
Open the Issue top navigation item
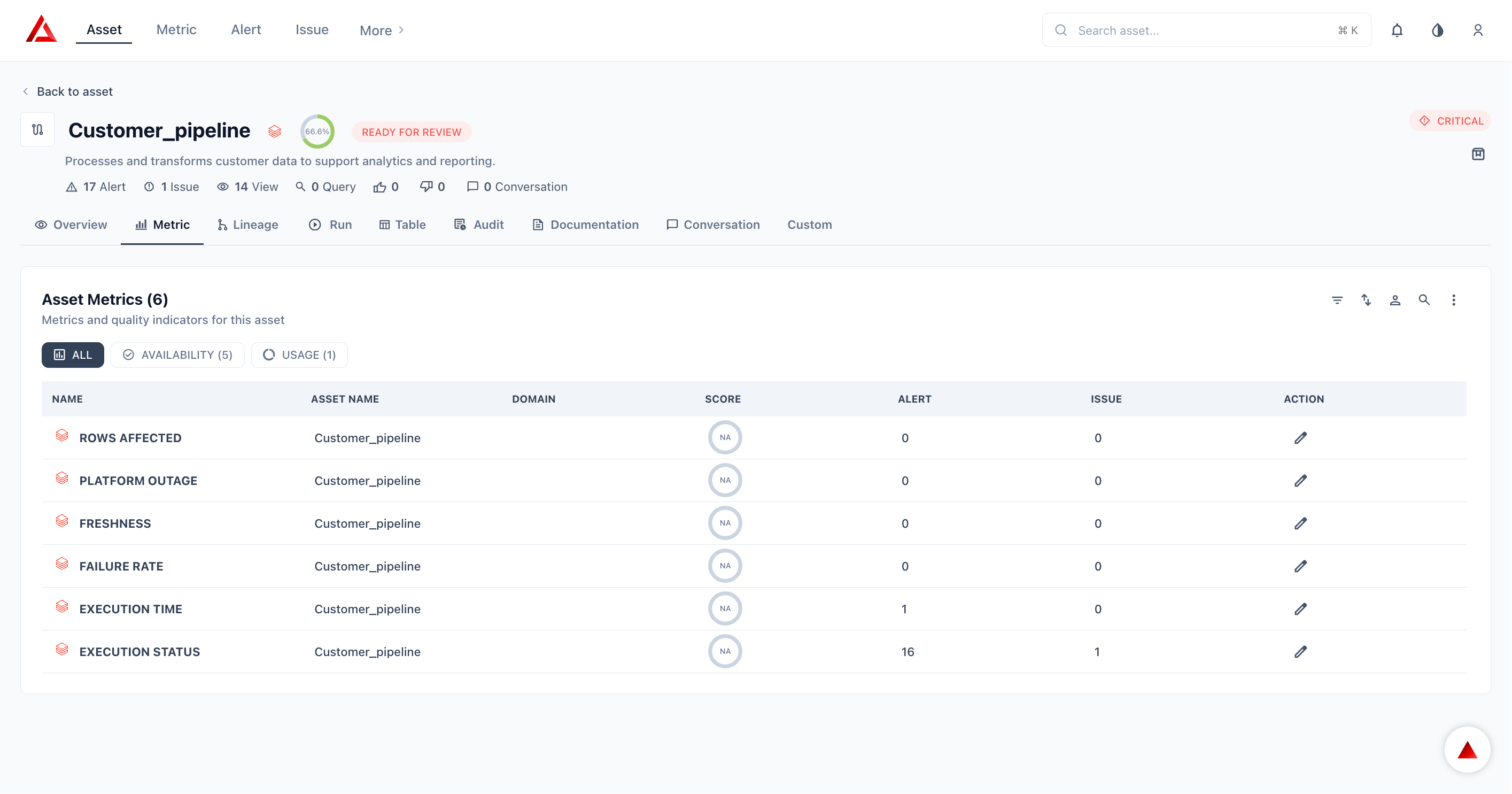click(312, 29)
